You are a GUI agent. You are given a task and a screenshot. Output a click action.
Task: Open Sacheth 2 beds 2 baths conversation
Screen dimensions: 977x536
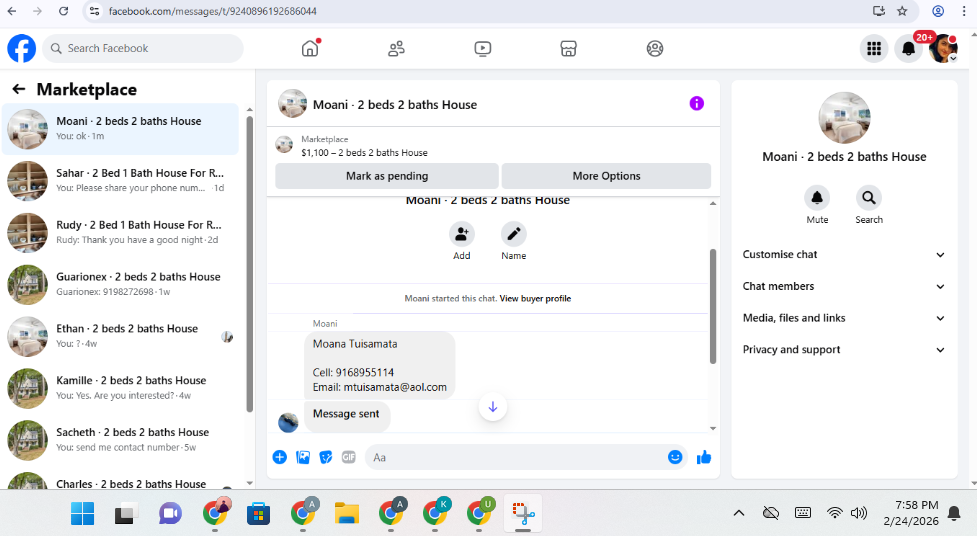(x=121, y=439)
